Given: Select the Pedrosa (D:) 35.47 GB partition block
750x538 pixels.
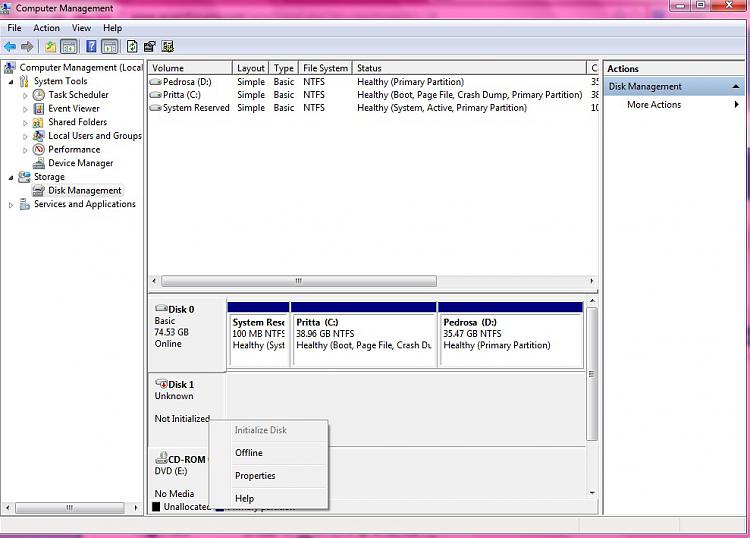Looking at the screenshot, I should coord(510,335).
